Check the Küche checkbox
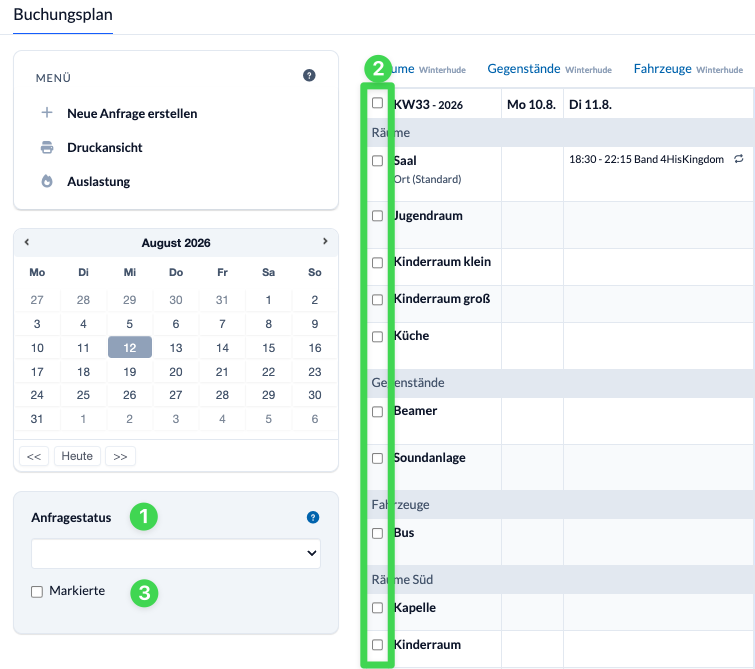Screen dimensions: 755x669 click(x=378, y=337)
